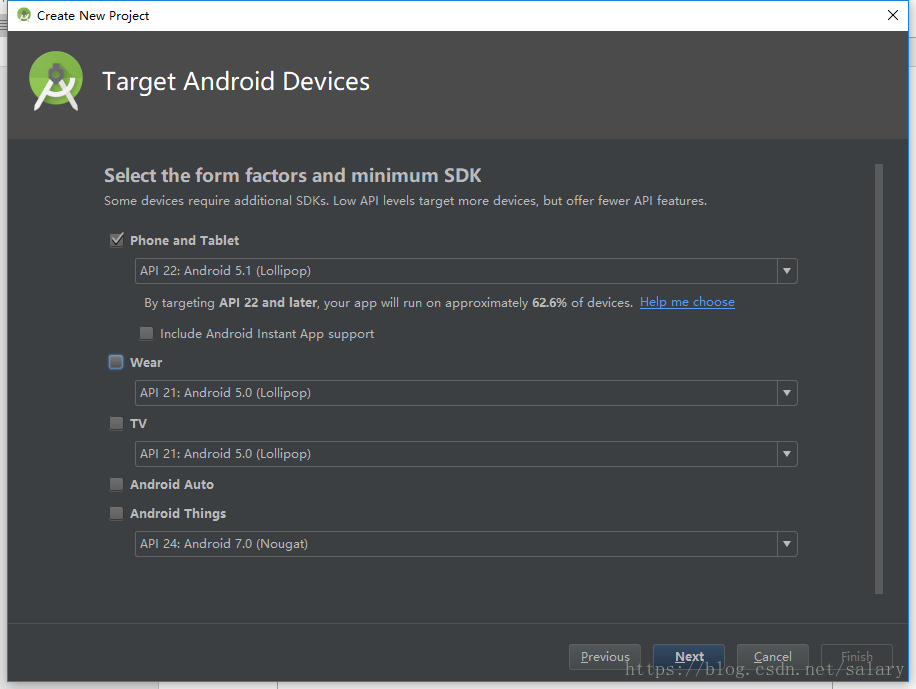The height and width of the screenshot is (689, 916).
Task: Tick the Android Auto checkbox
Action: pos(116,484)
